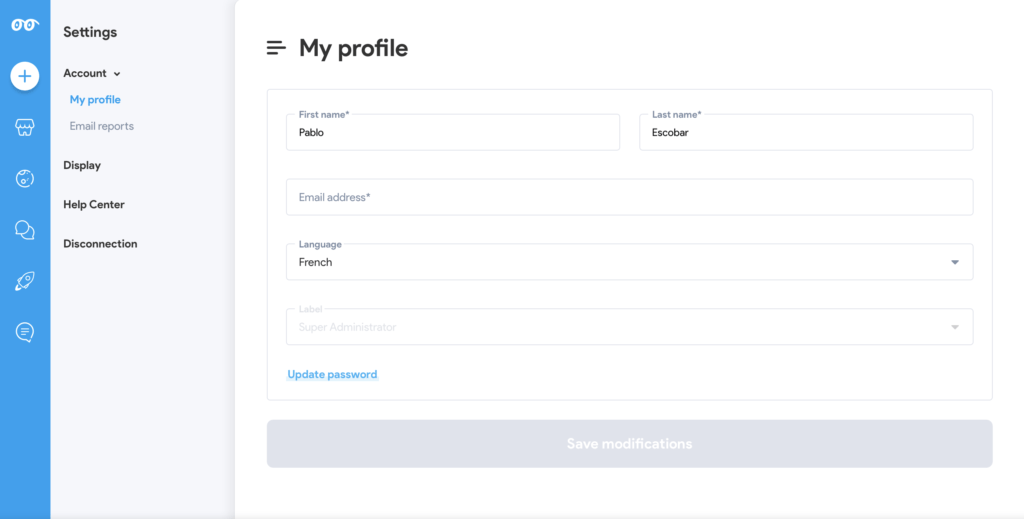
Task: Open the Language dropdown arrow
Action: click(955, 262)
